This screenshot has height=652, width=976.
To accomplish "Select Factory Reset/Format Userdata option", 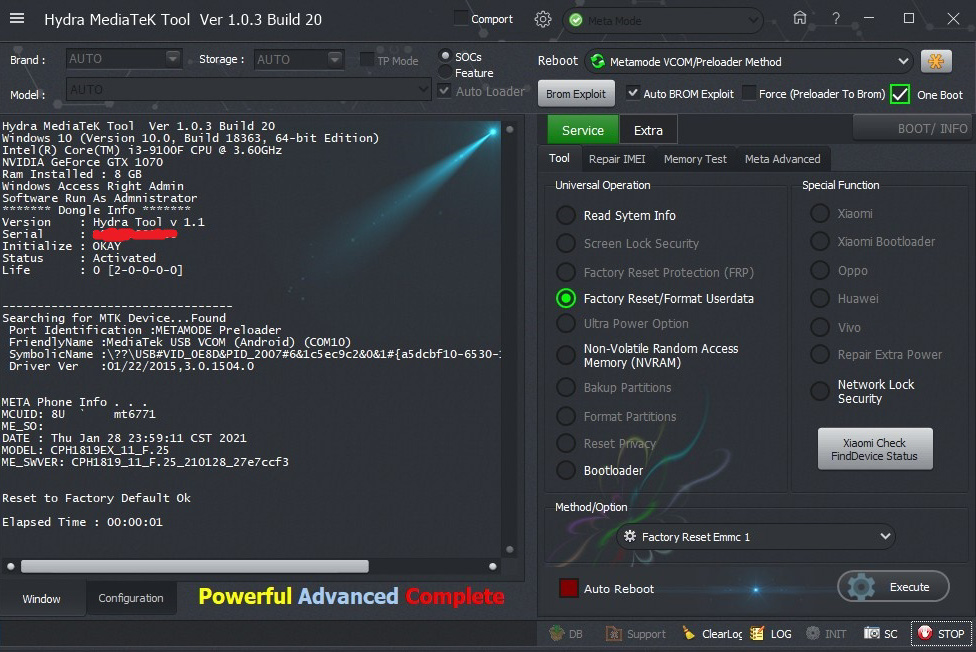I will point(566,298).
